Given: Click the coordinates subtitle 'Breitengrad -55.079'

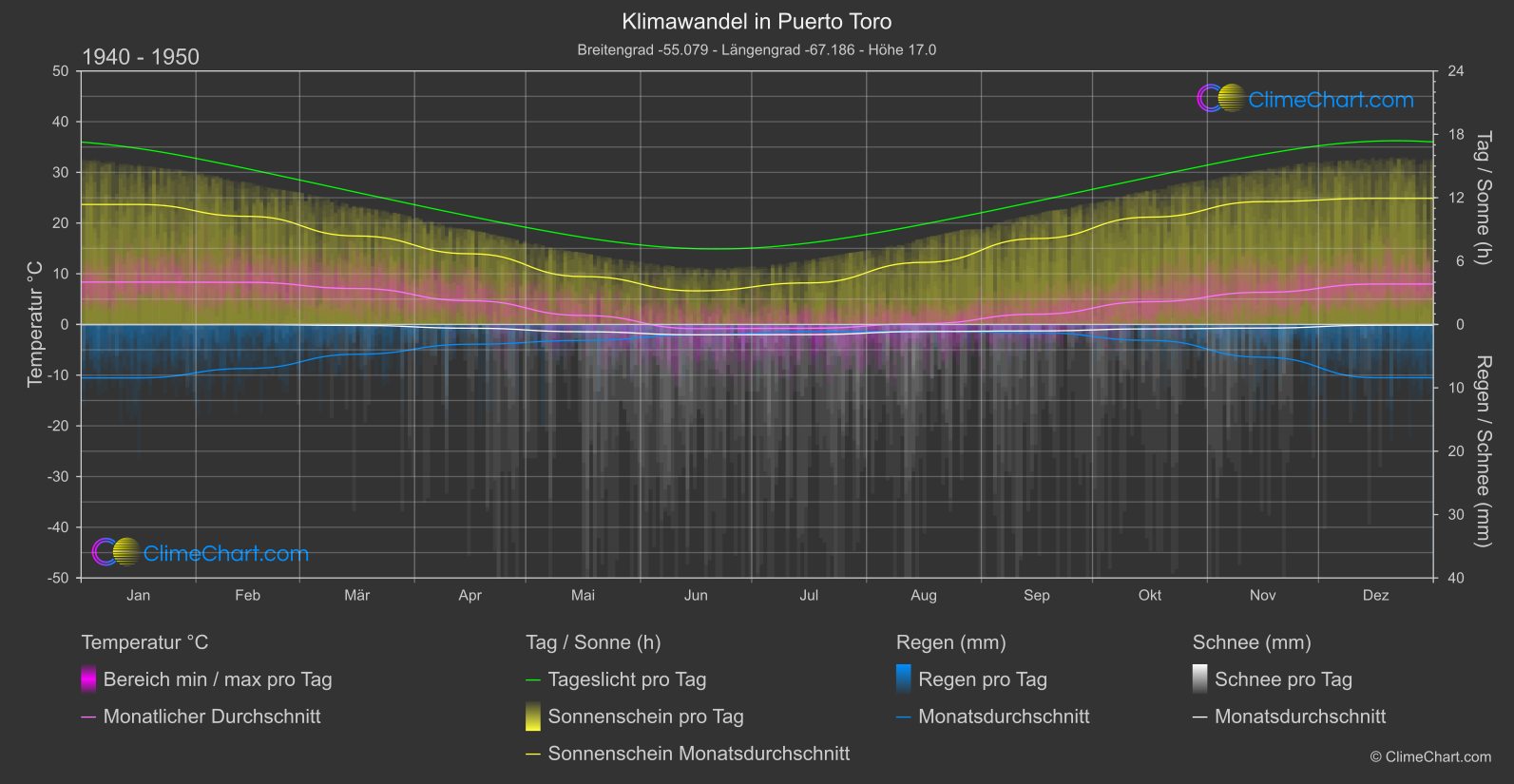Looking at the screenshot, I should pos(642,49).
